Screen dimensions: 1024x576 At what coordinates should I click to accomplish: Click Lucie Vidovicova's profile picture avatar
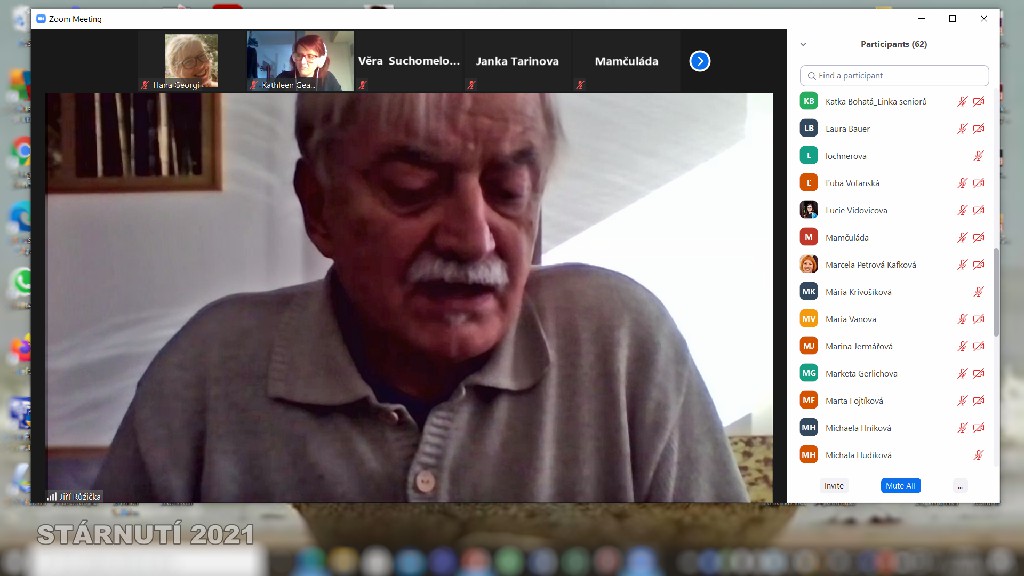pyautogui.click(x=809, y=210)
